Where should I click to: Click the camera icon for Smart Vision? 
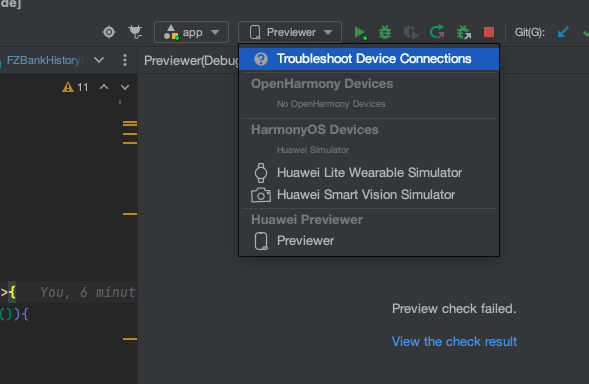261,195
